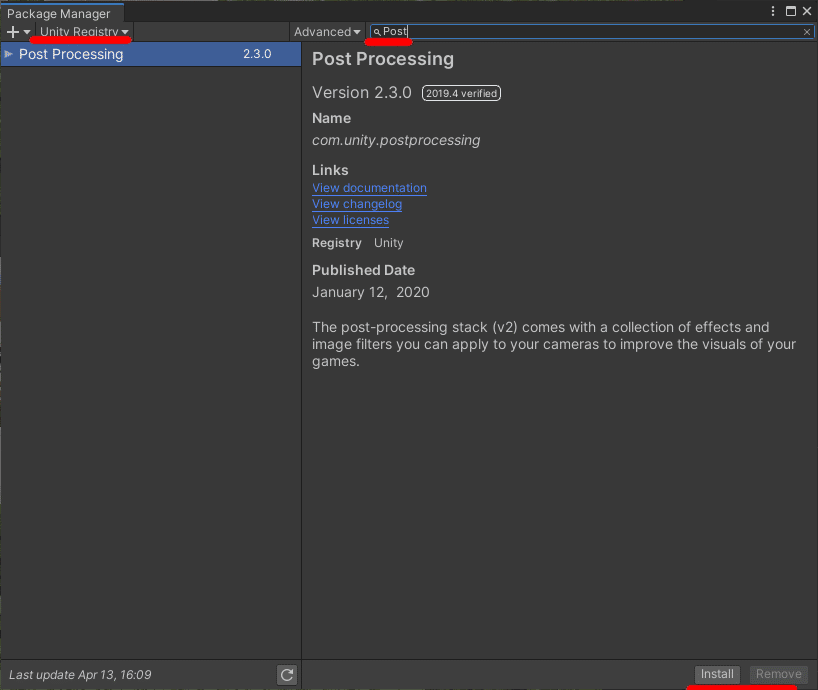Click the Remove button
Viewport: 818px width, 690px height.
click(778, 674)
